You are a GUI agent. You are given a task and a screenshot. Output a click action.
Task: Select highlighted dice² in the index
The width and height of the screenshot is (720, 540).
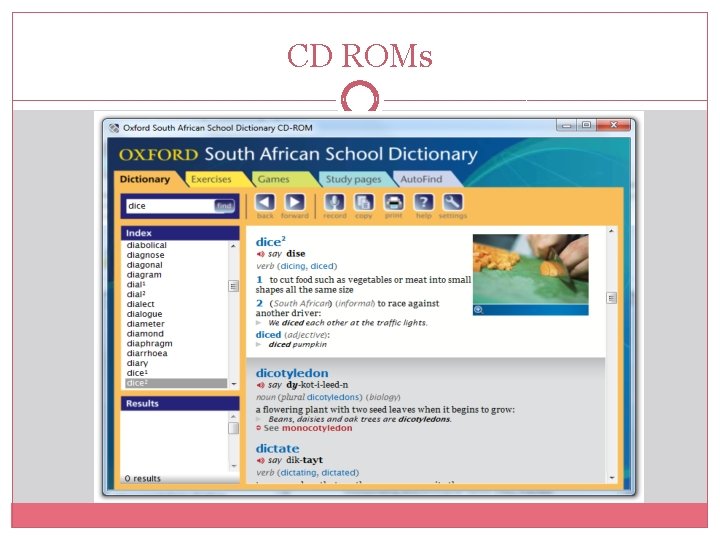(176, 383)
